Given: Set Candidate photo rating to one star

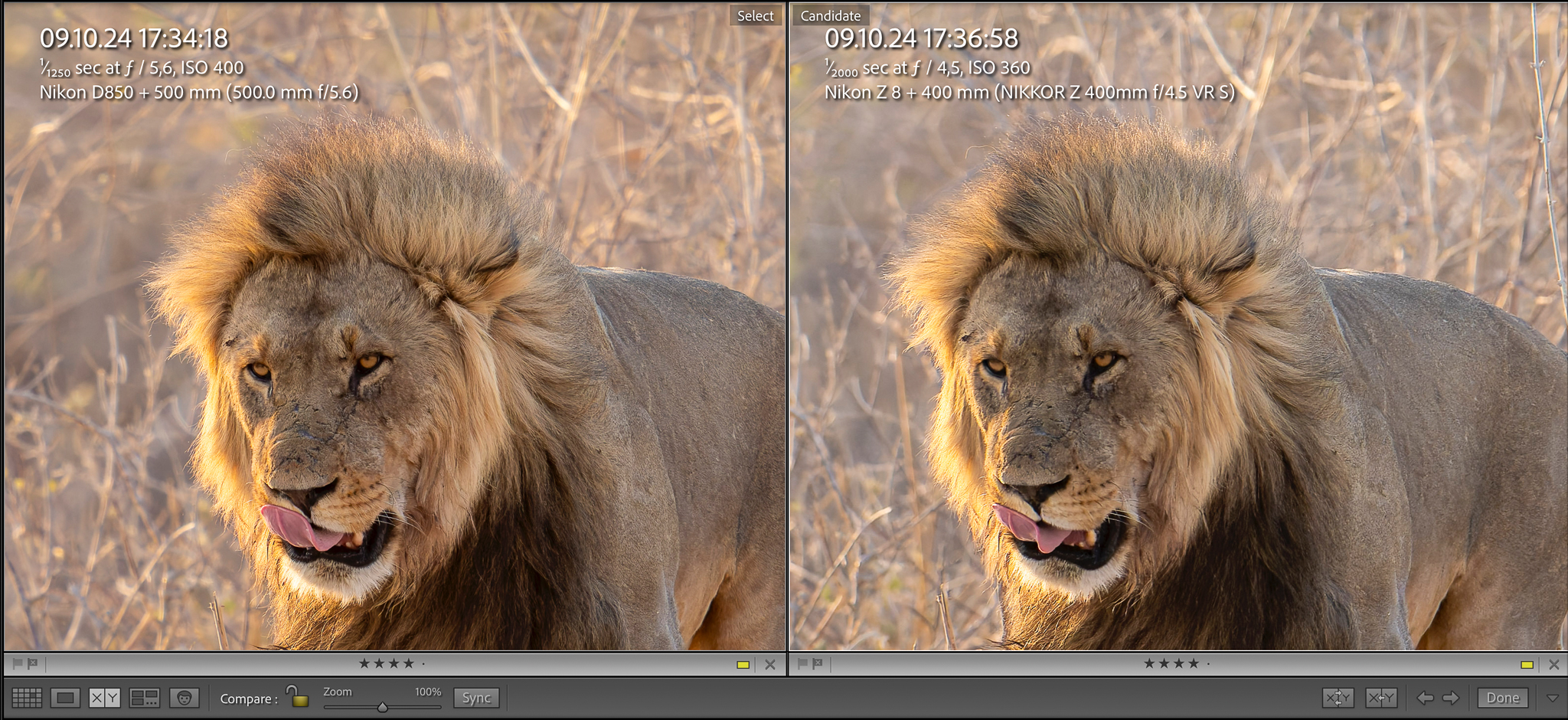Looking at the screenshot, I should click(x=1149, y=663).
